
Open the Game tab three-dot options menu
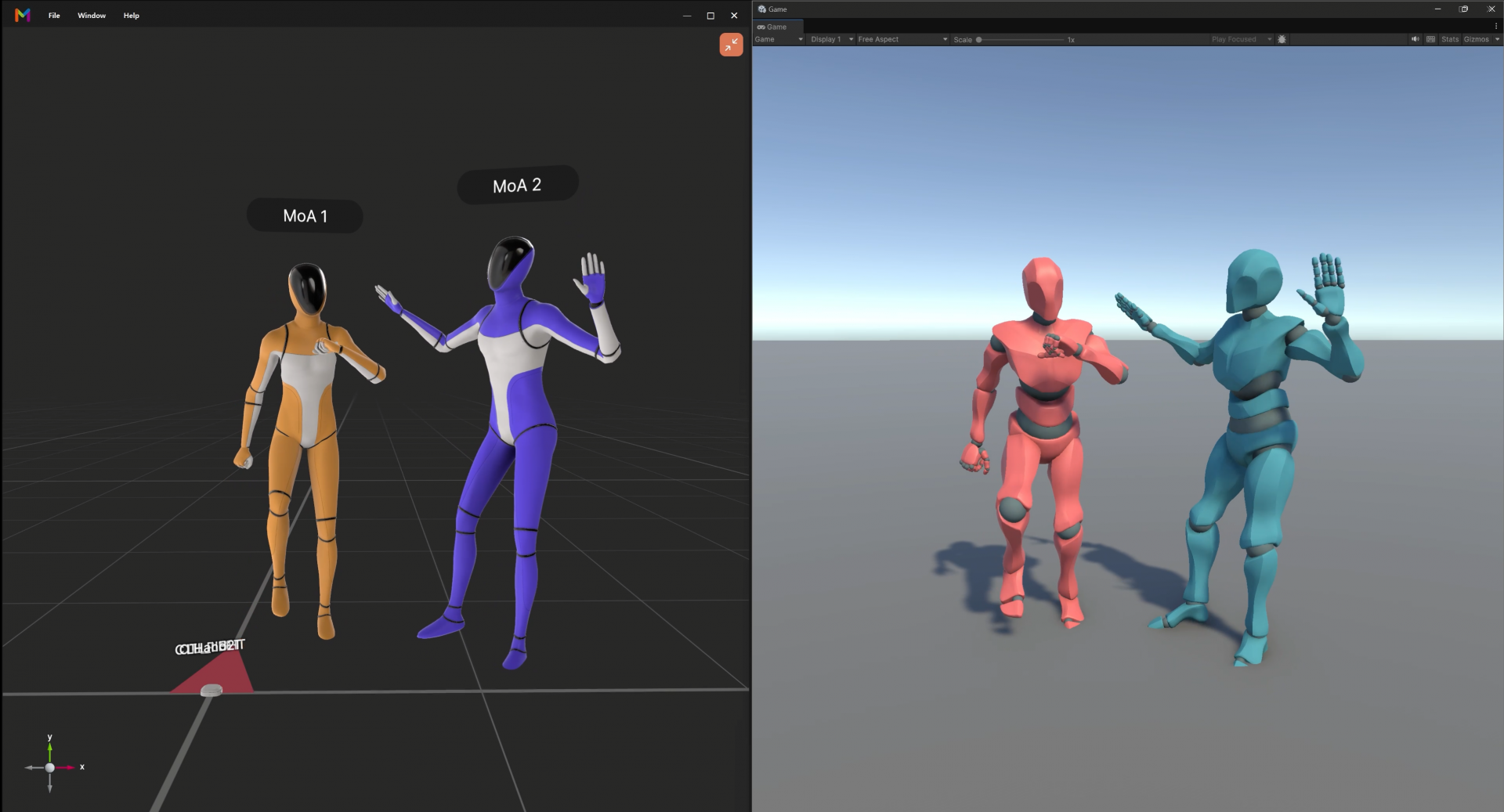[x=1496, y=27]
